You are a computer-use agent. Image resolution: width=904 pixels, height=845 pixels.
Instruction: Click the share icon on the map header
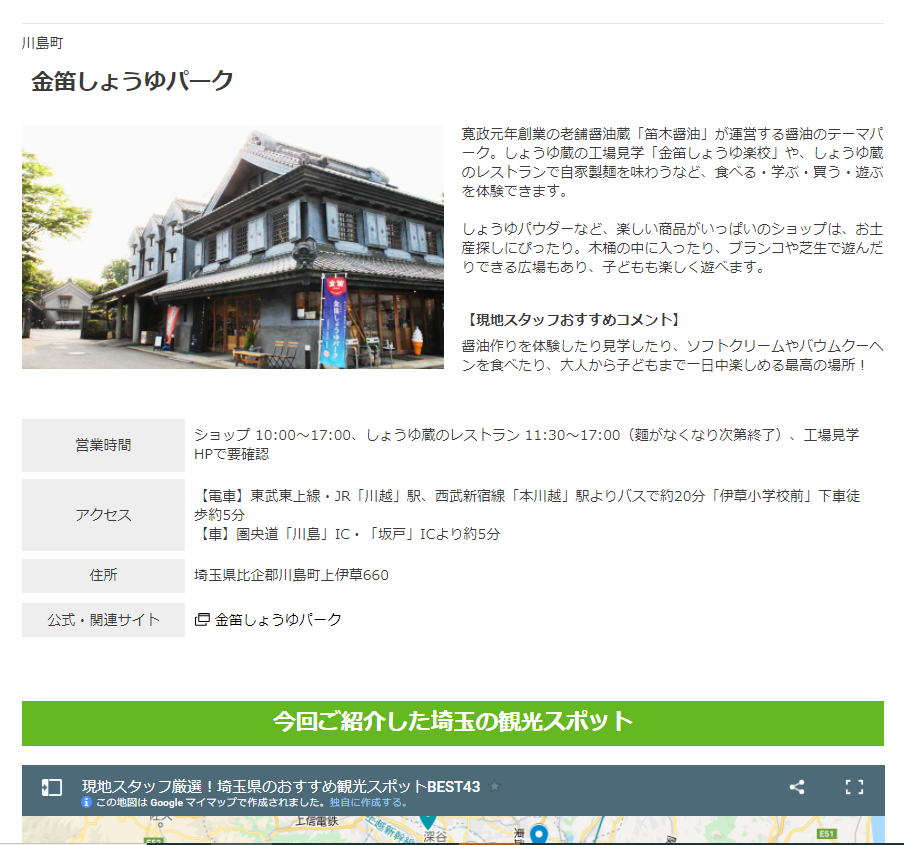coord(797,787)
